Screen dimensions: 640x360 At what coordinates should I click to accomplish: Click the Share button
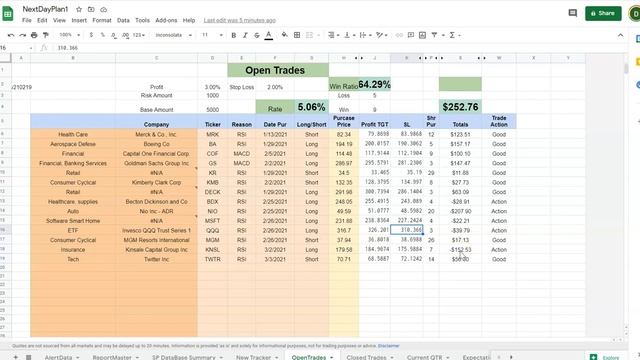pos(603,13)
